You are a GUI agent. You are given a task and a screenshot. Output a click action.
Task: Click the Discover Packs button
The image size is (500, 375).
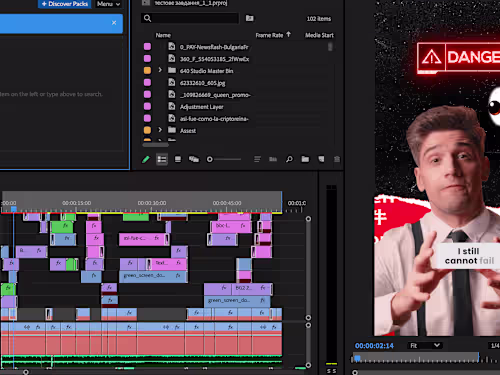tap(65, 4)
